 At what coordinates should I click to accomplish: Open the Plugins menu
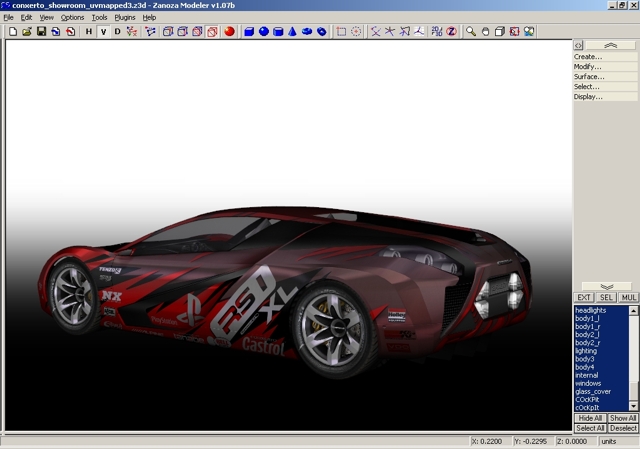tap(125, 17)
